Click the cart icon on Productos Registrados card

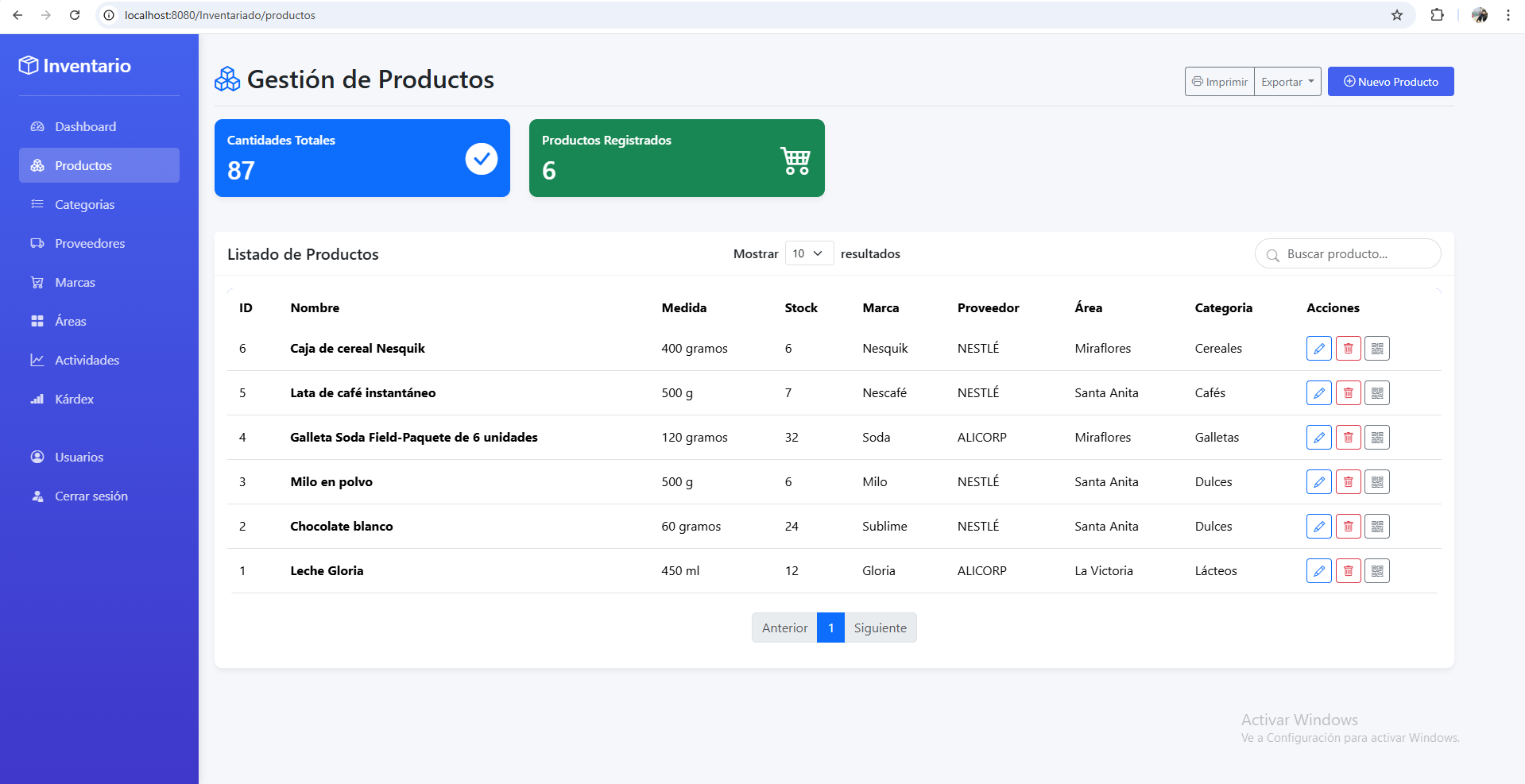click(x=795, y=161)
